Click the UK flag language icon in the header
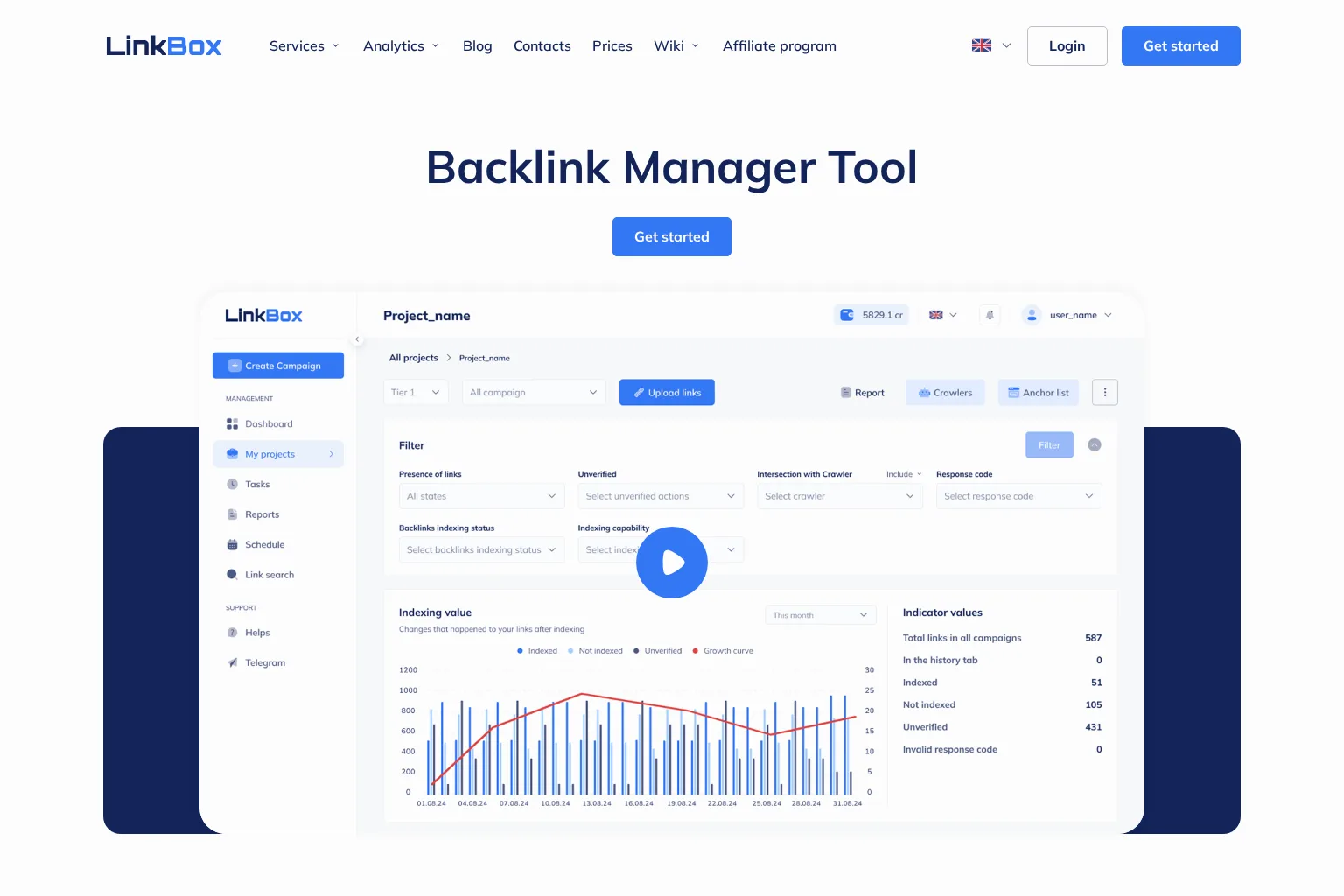 pyautogui.click(x=982, y=45)
